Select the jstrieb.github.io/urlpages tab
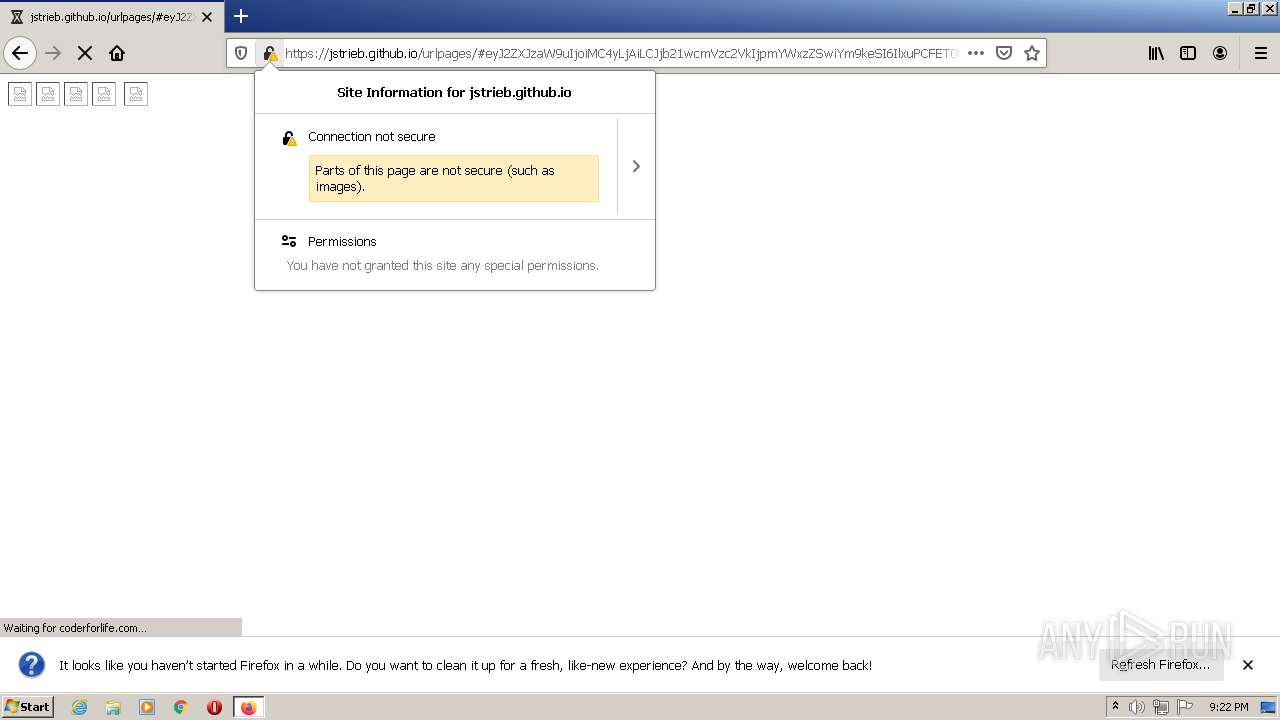1280x720 pixels. pyautogui.click(x=112, y=17)
